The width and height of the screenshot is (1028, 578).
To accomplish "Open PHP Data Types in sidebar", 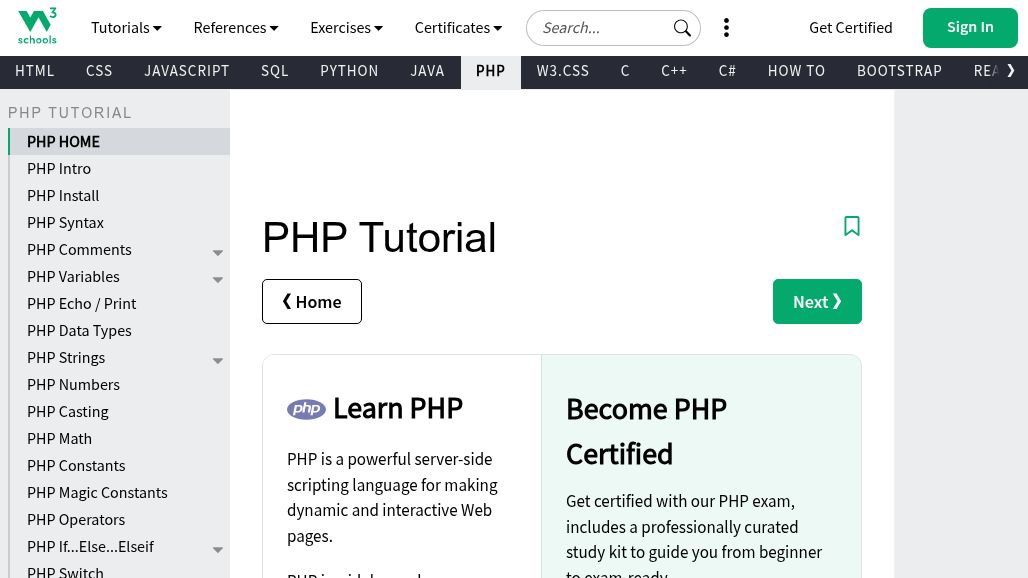I will coord(119,330).
